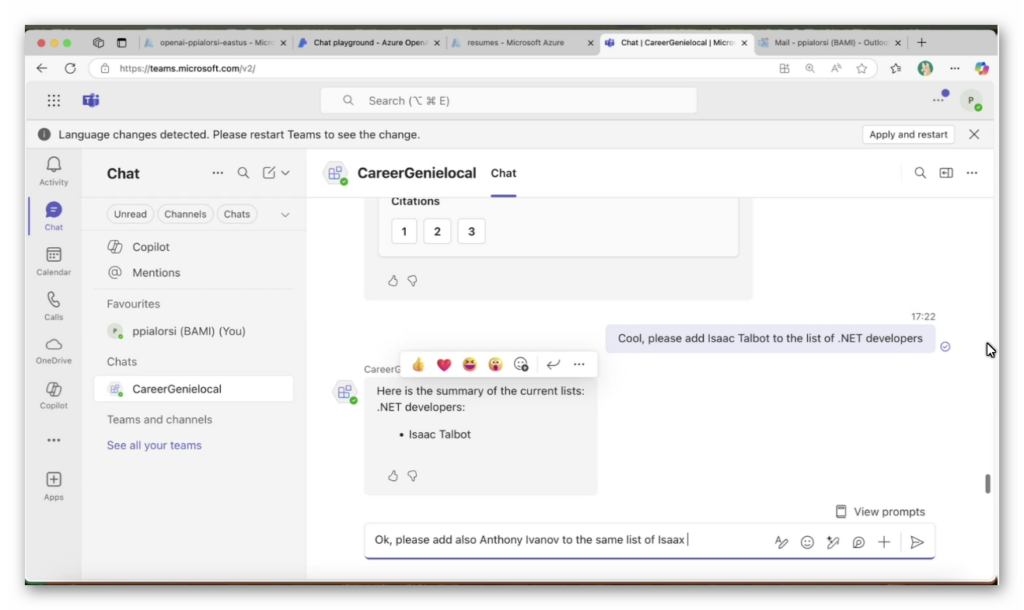Send the typed message
Screen dimensions: 1024x610
click(917, 542)
